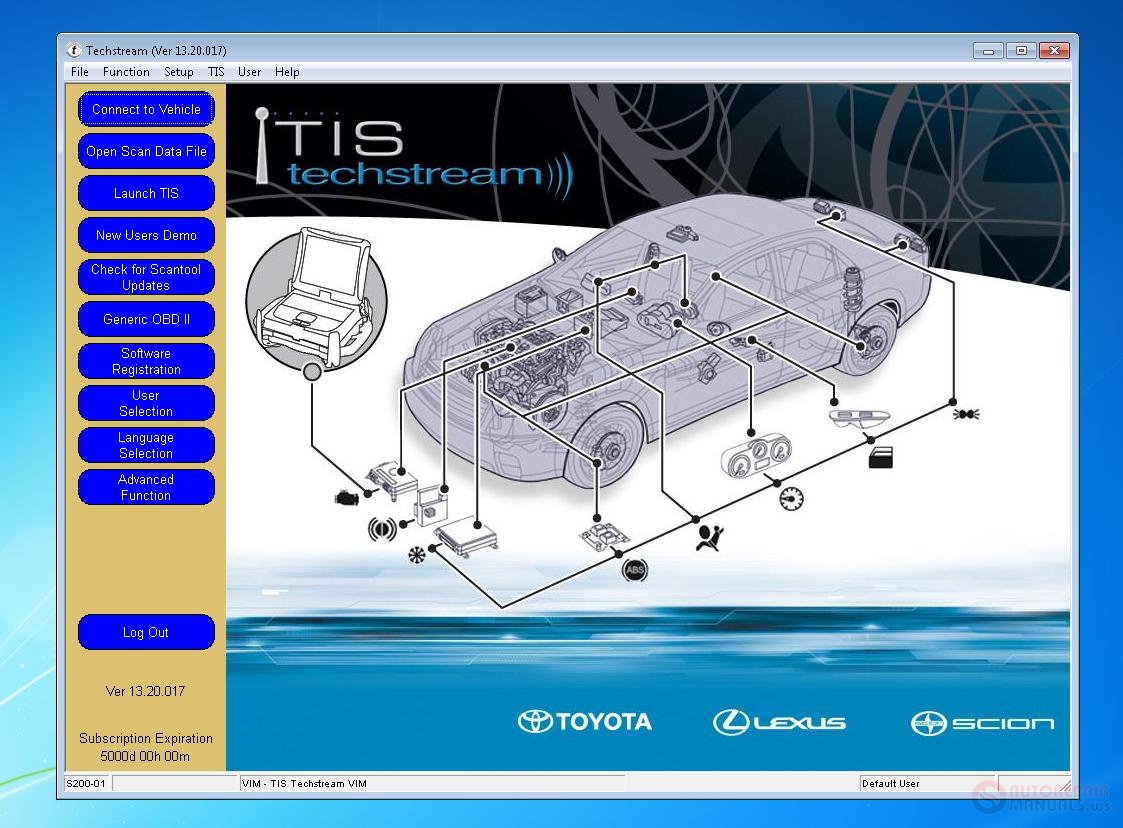This screenshot has height=828, width=1123.
Task: Open the Help menu
Action: click(x=287, y=72)
